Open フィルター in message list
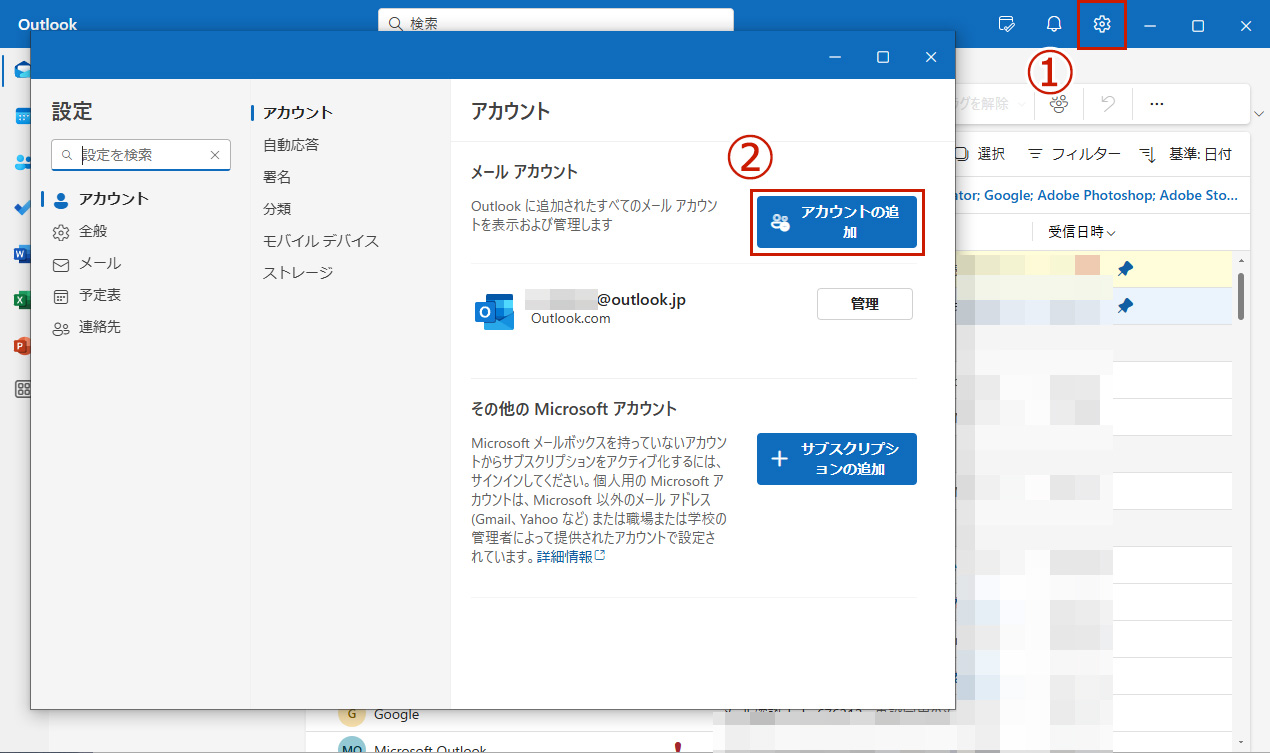Viewport: 1270px width, 753px height. 1074,154
